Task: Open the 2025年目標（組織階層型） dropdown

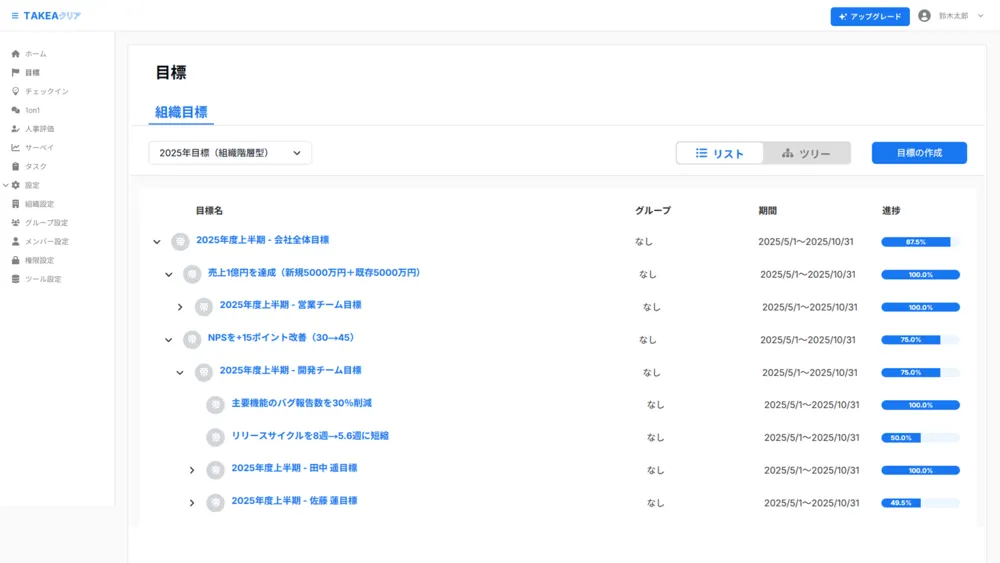Action: click(x=230, y=153)
